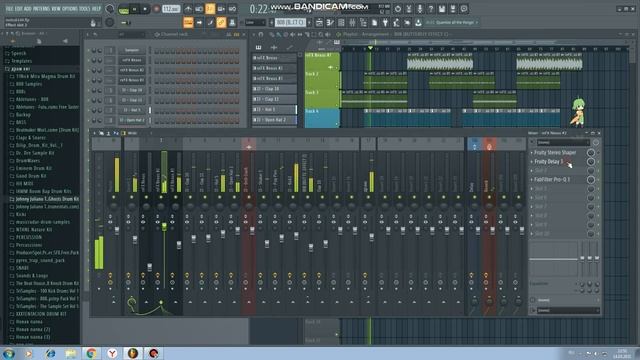Open mixer preset dropdown above effect slots
Screen dimensions: 640x360
pos(563,142)
